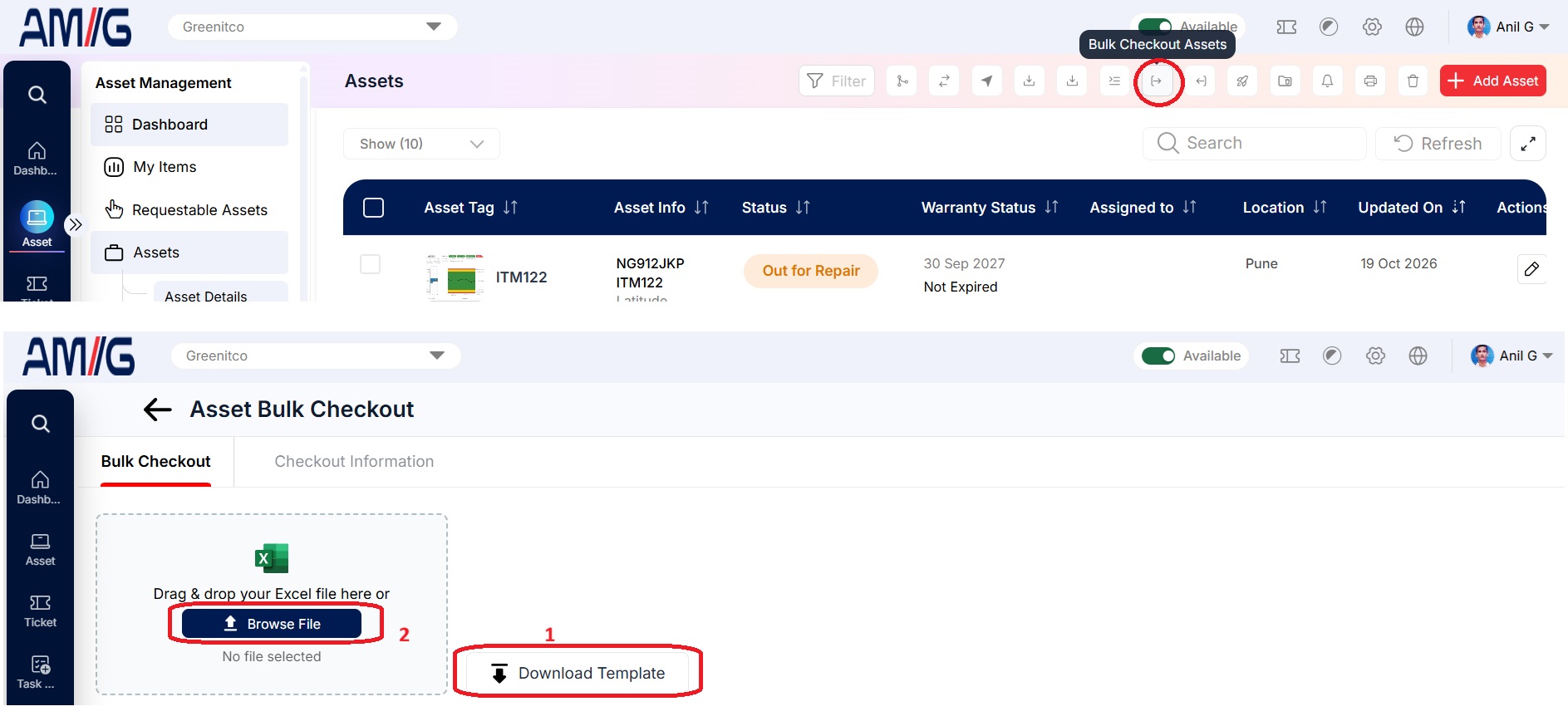The height and width of the screenshot is (721, 1568).
Task: Click the theme contrast icon on the Asset Bulk Checkout header
Action: [1332, 356]
